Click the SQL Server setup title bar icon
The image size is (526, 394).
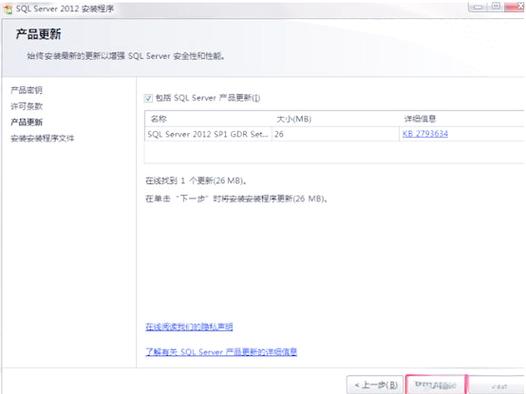pyautogui.click(x=8, y=9)
